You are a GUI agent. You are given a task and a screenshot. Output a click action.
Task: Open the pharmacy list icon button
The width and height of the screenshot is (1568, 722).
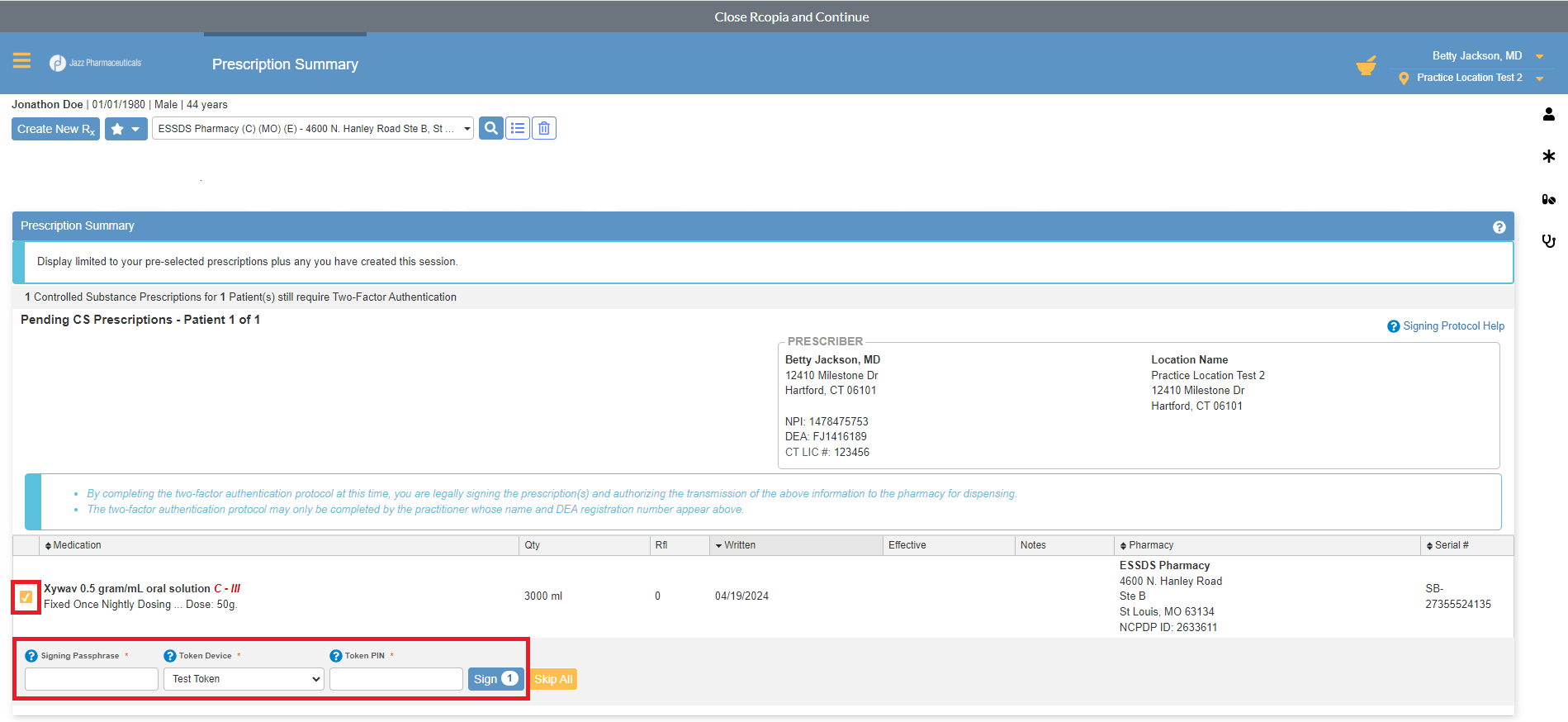pos(518,128)
